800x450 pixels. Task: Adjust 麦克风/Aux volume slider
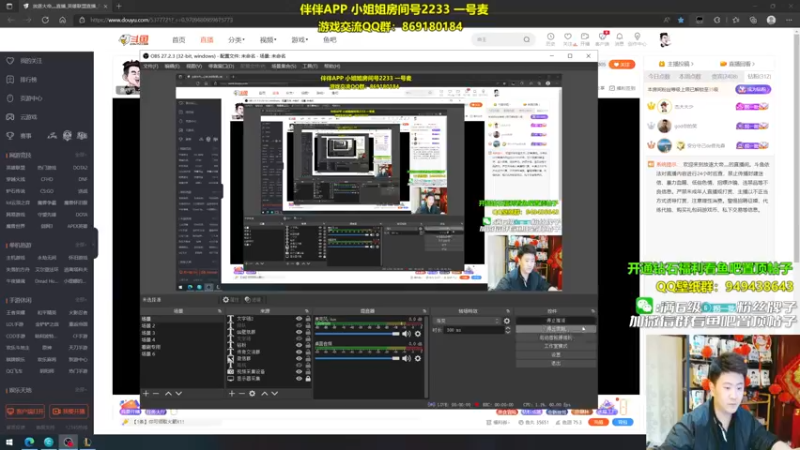click(x=357, y=334)
